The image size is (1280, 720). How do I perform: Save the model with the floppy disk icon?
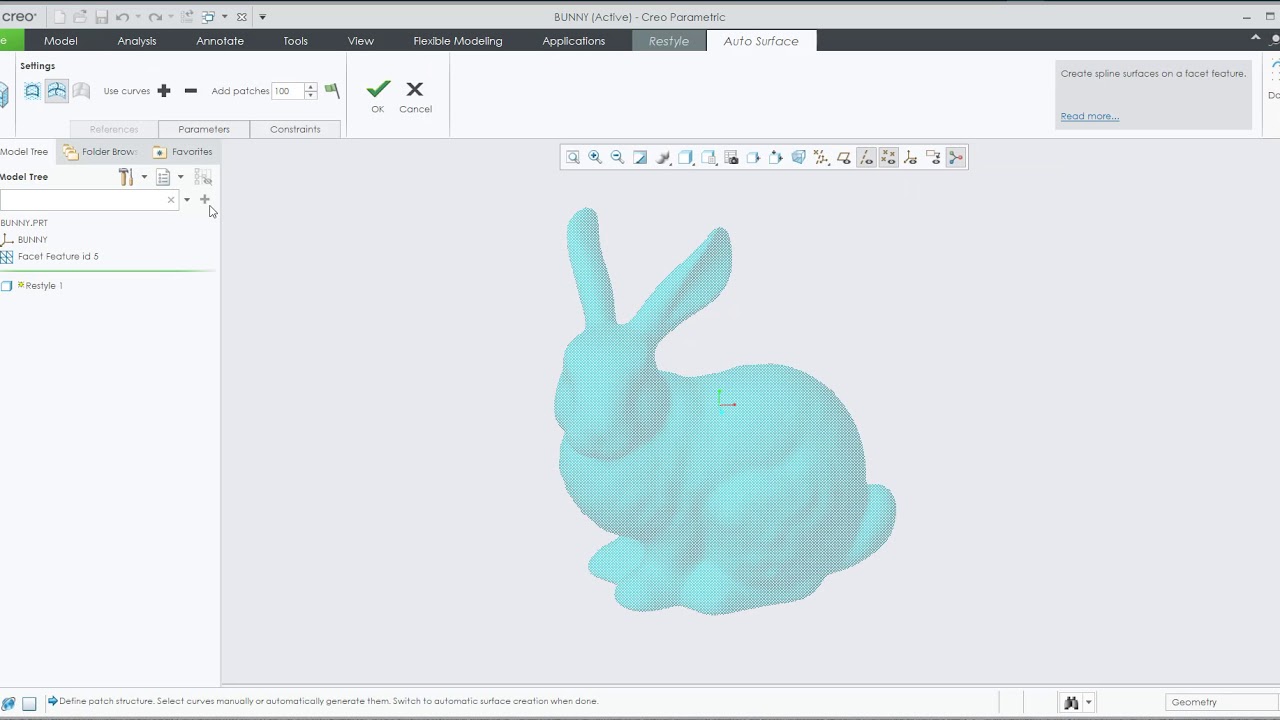tap(101, 17)
